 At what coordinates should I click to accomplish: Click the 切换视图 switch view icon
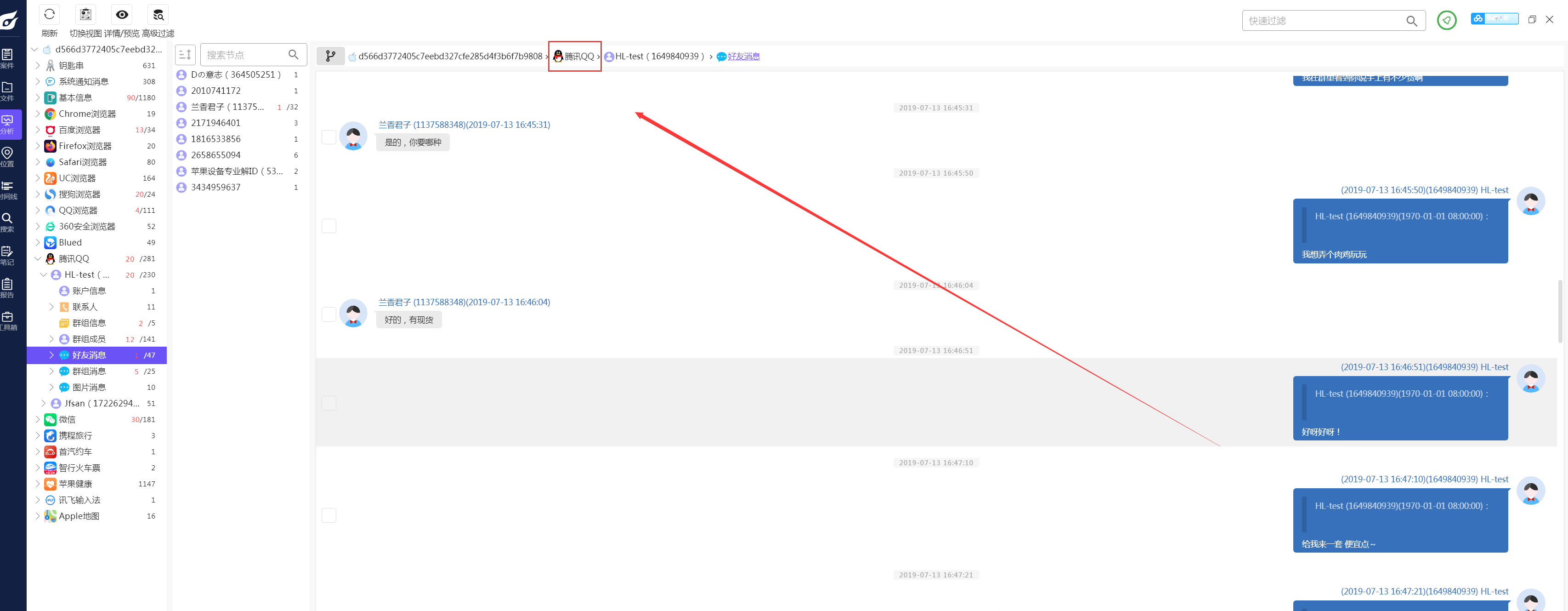pyautogui.click(x=85, y=15)
